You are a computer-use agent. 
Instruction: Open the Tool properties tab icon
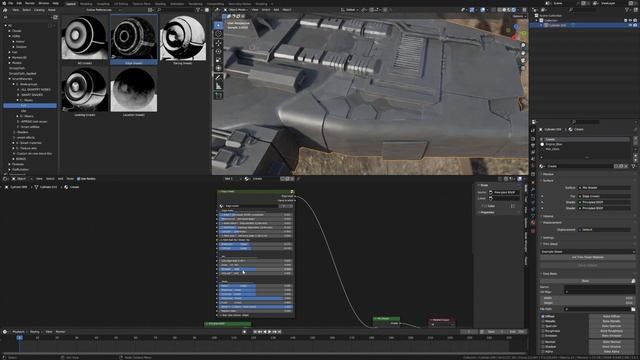click(x=533, y=130)
